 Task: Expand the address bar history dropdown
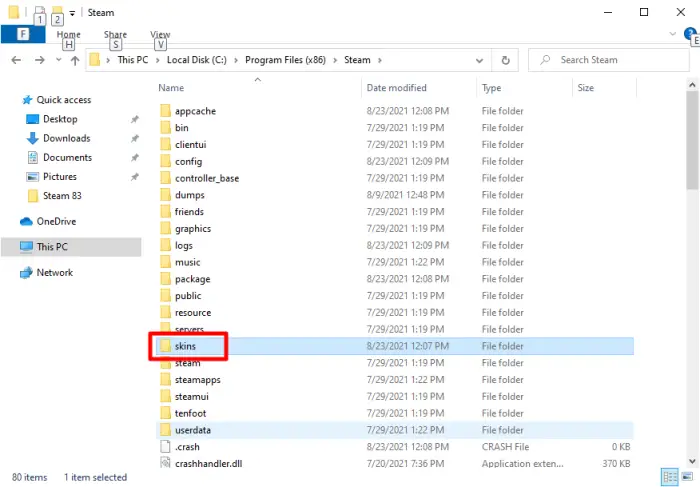tap(479, 60)
